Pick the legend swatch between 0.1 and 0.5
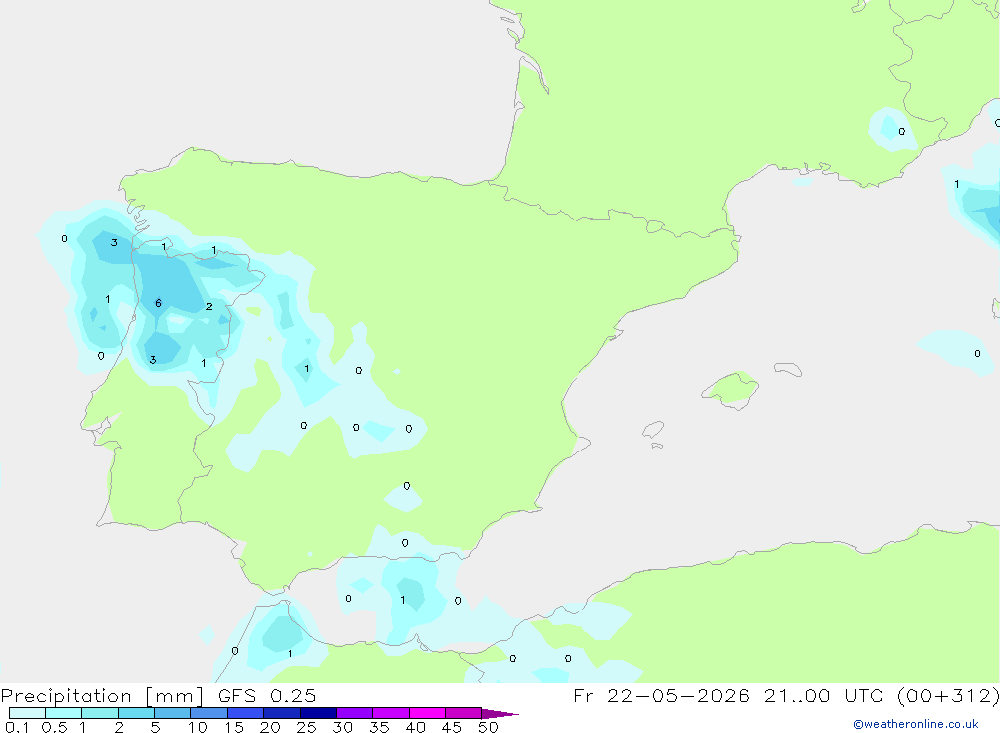 [27, 713]
